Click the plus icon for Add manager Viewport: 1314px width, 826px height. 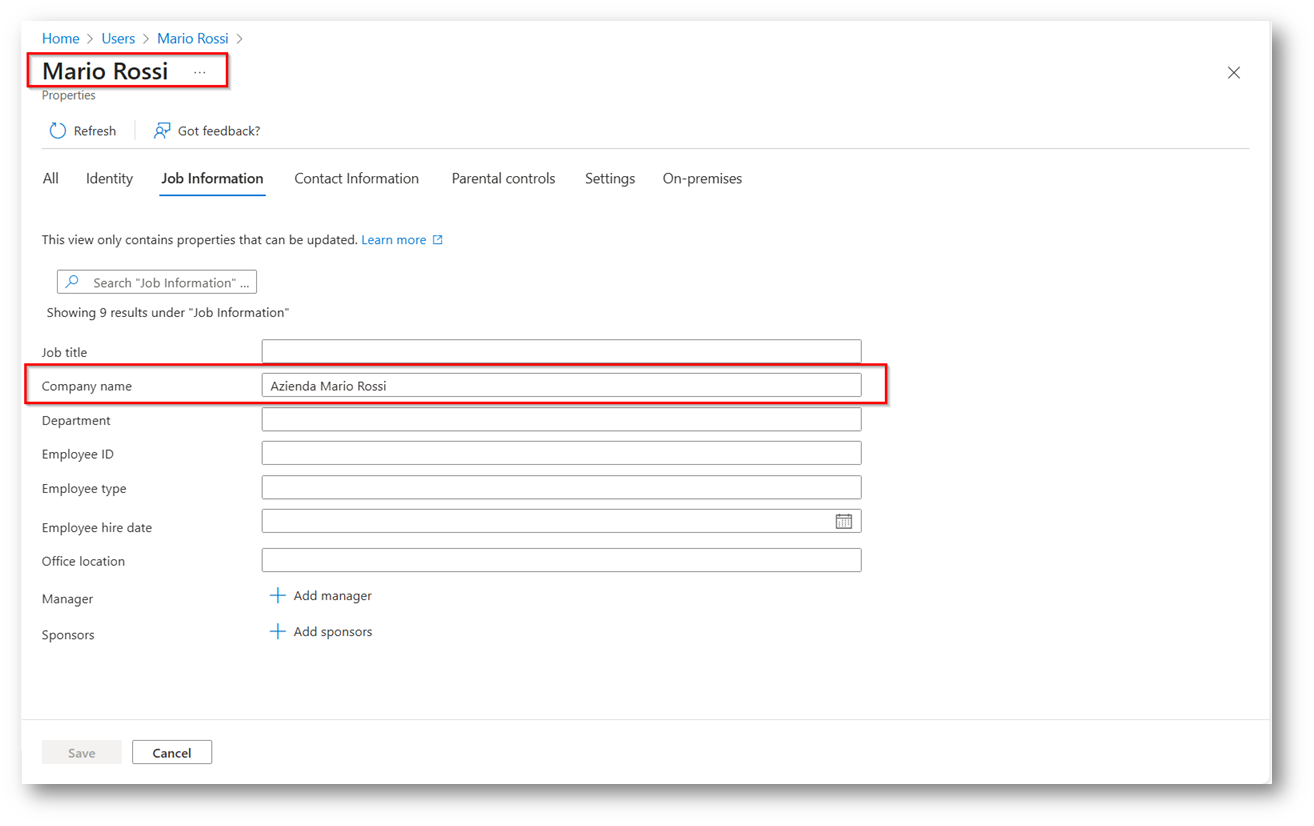coord(278,596)
